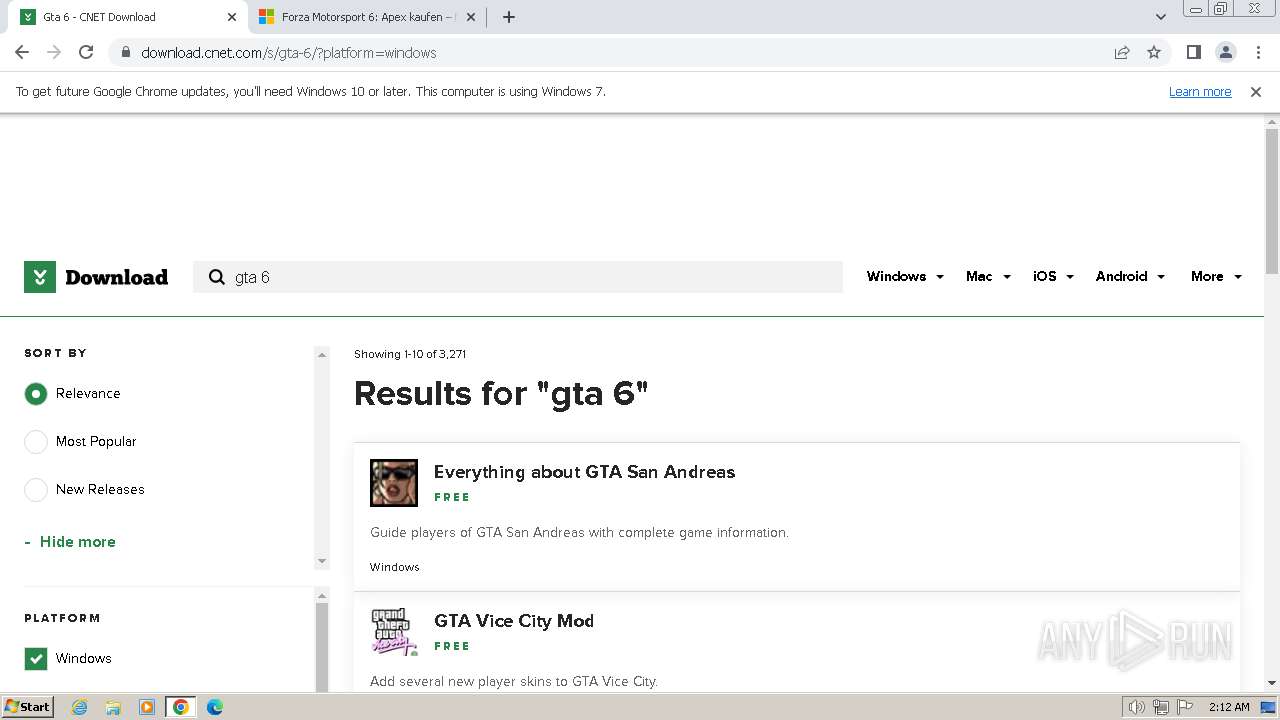Click the page vertical scrollbar thumb
Viewport: 1280px width, 720px height.
click(1272, 200)
